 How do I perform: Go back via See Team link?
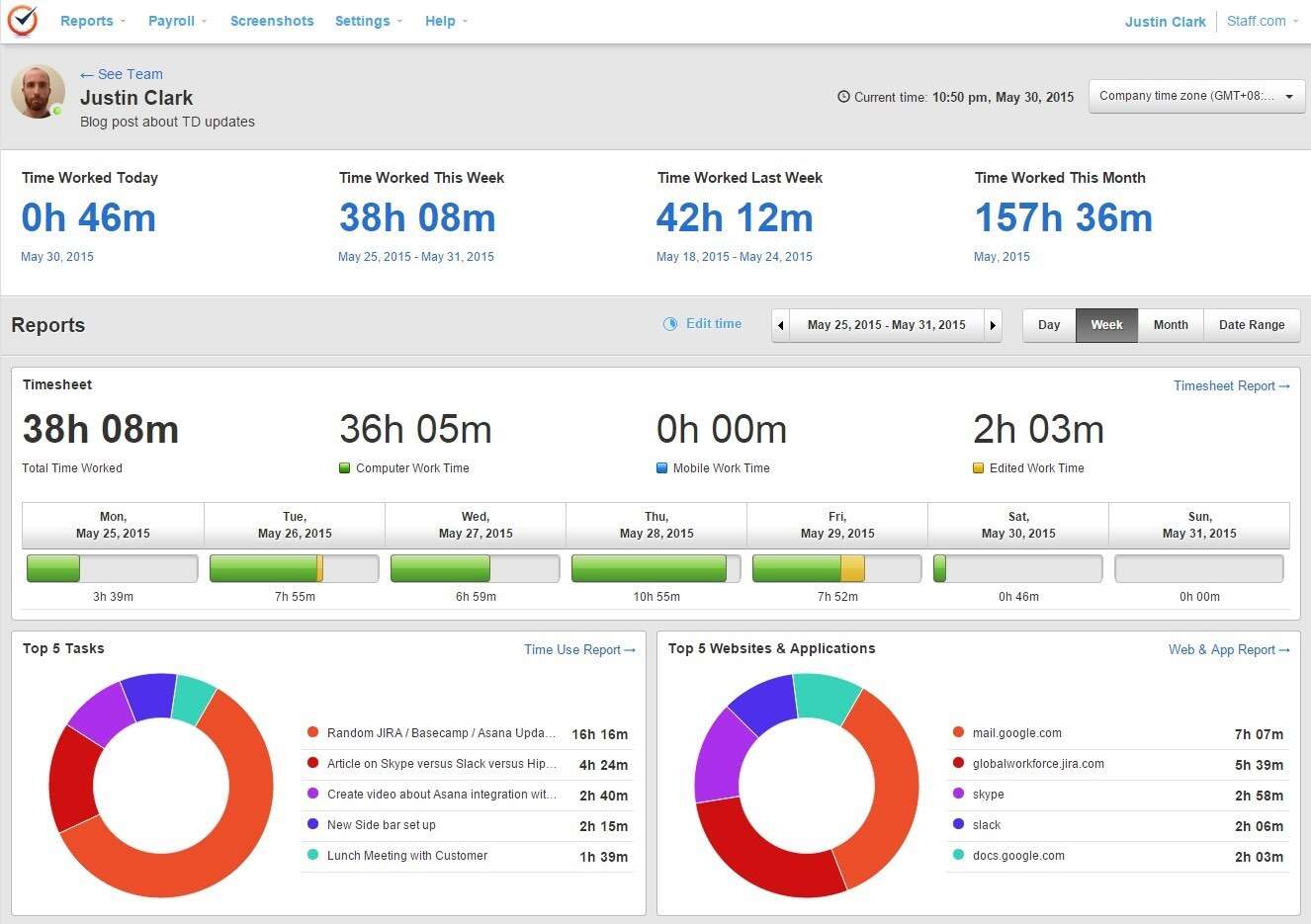[x=122, y=74]
